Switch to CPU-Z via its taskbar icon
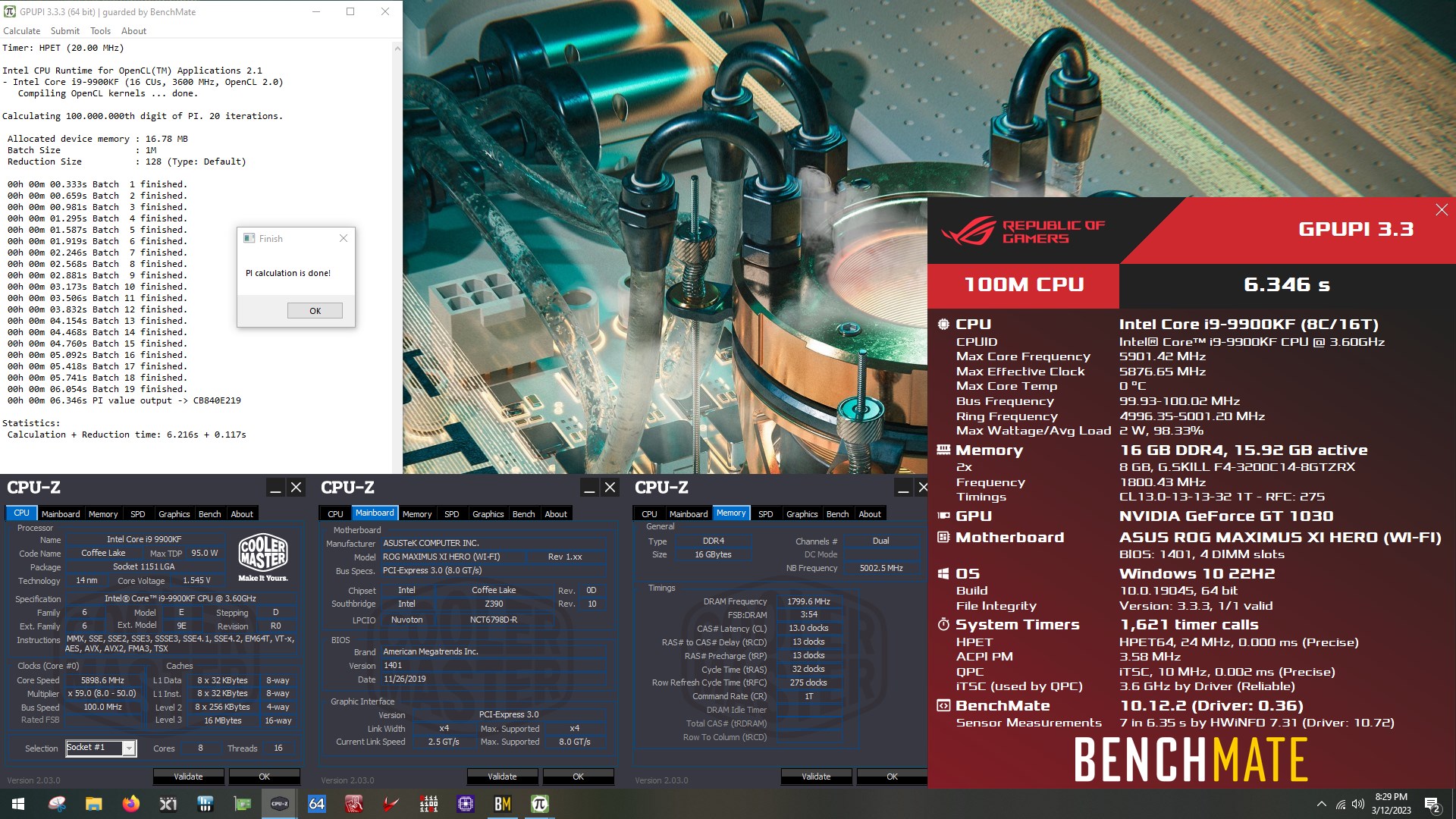The image size is (1456, 819). [280, 804]
